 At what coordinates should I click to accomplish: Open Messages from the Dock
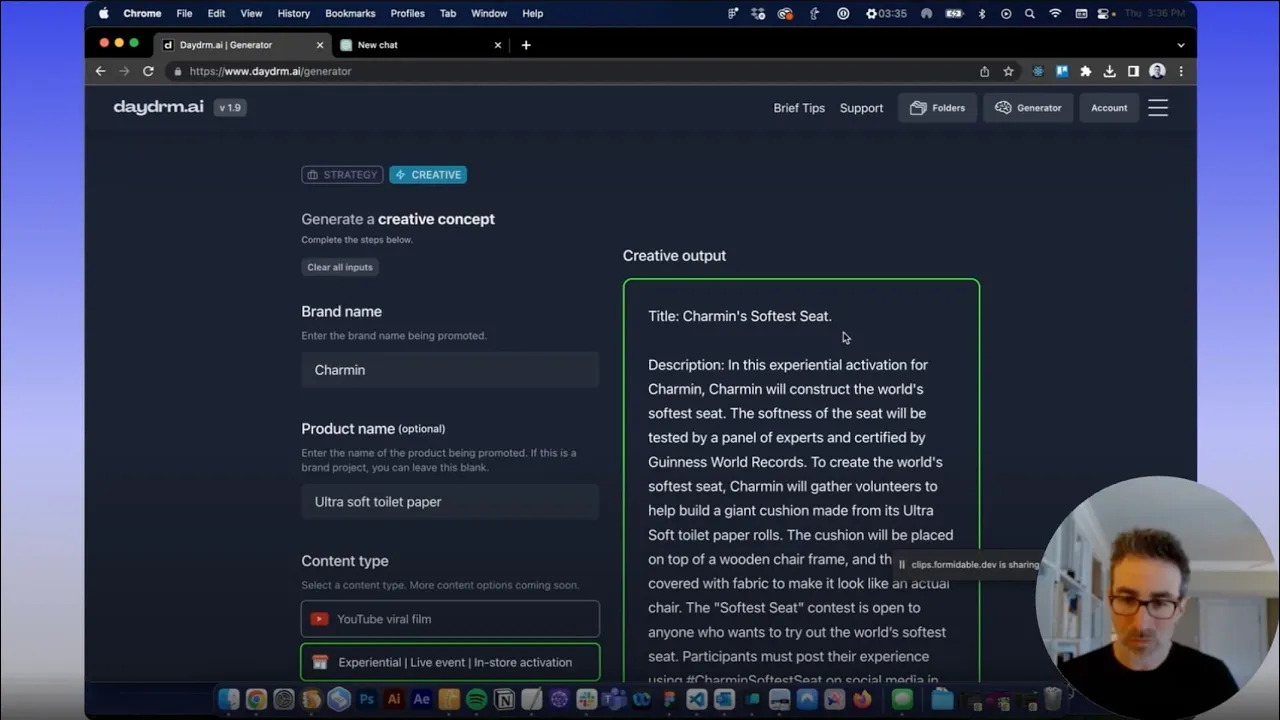(902, 700)
